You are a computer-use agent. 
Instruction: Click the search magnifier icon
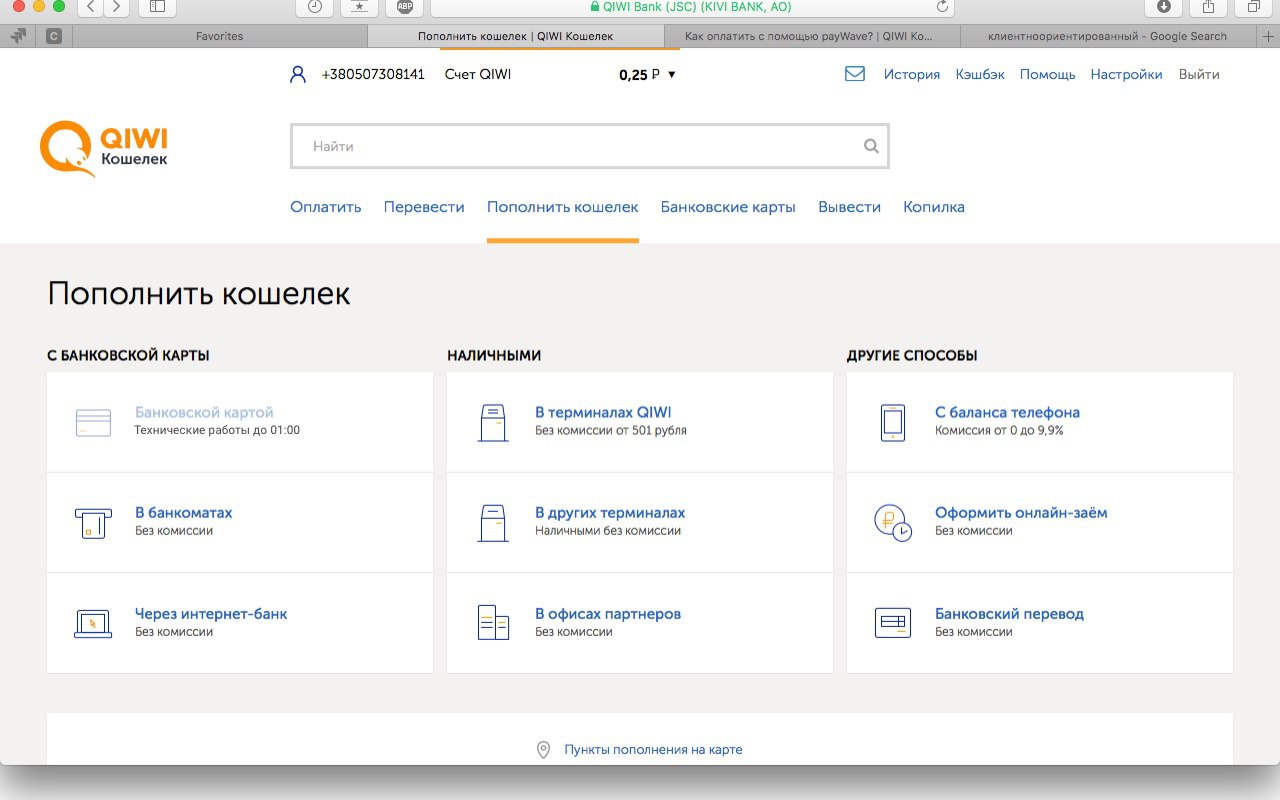[871, 146]
